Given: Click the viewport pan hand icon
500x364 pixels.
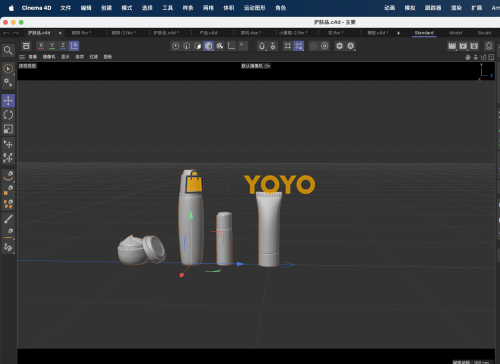Looking at the screenshot, I should [x=468, y=57].
